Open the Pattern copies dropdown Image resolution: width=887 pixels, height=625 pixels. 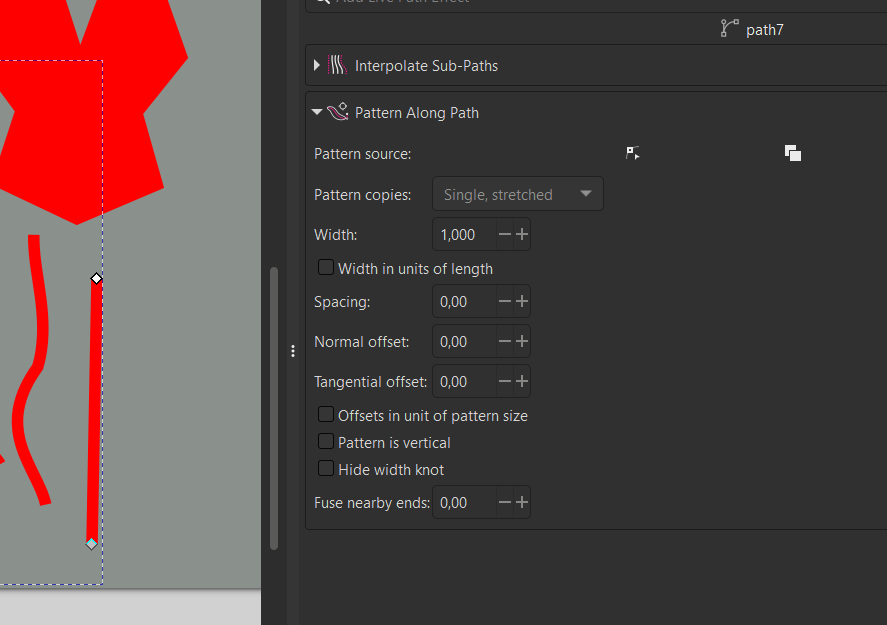point(518,194)
